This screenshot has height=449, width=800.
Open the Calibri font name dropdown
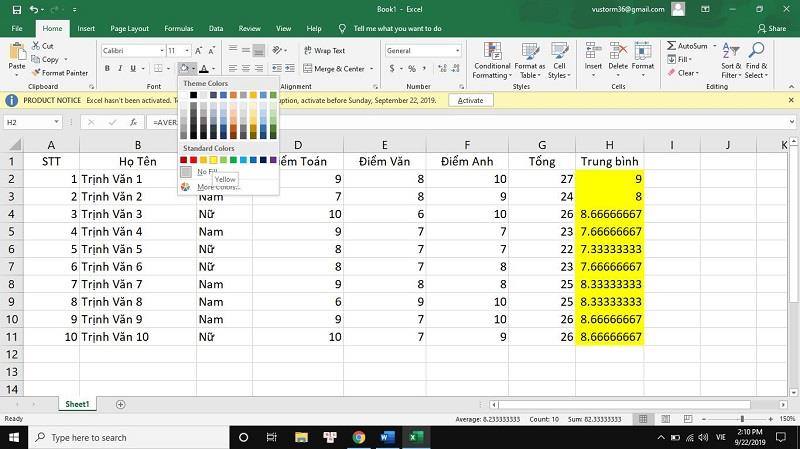point(160,50)
